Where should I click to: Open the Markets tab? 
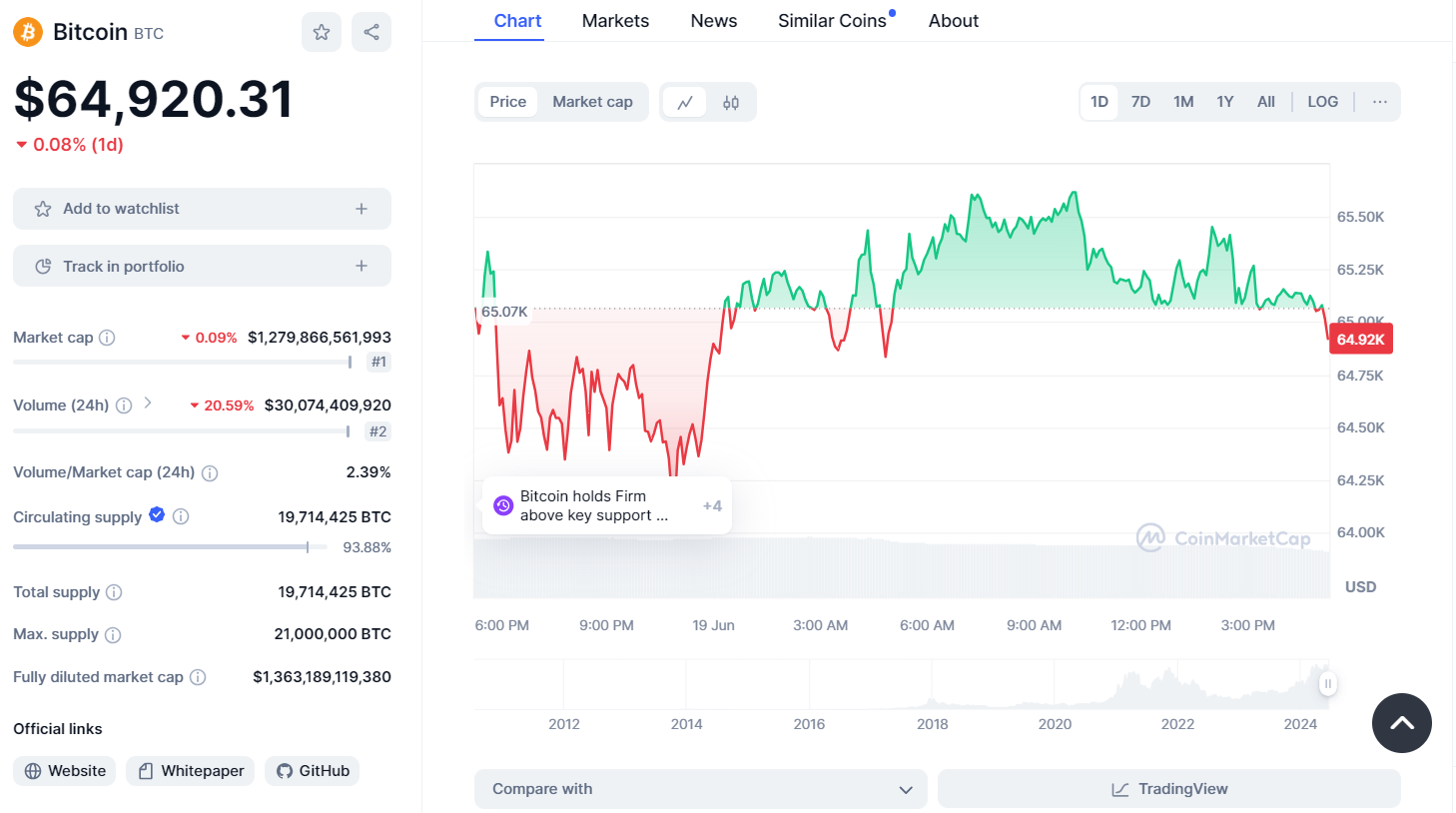coord(615,21)
